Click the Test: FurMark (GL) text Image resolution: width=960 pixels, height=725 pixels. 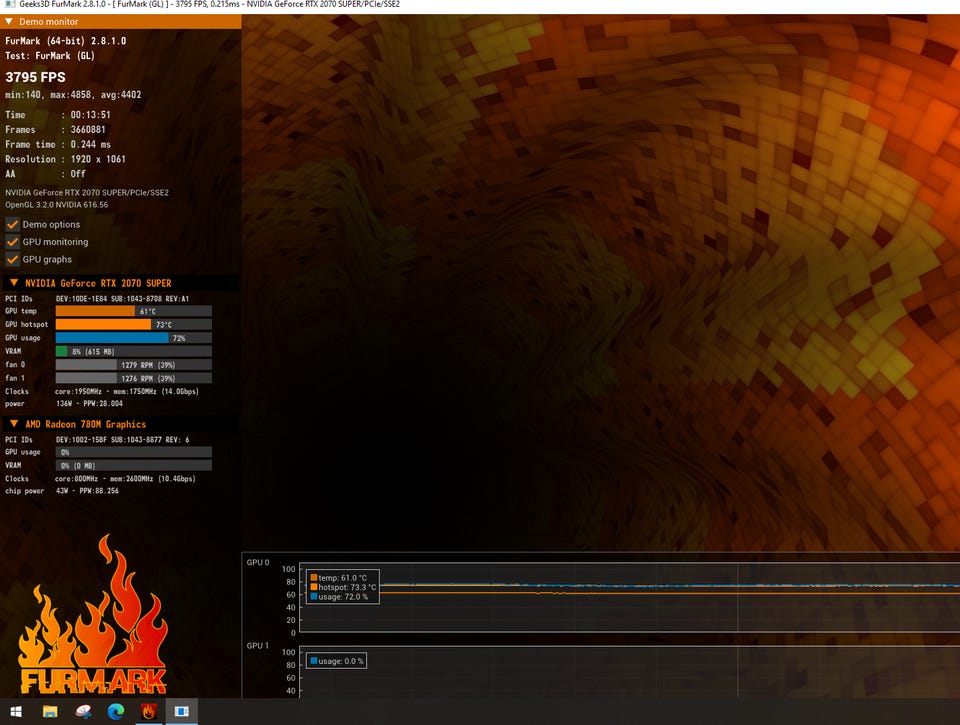[x=50, y=56]
